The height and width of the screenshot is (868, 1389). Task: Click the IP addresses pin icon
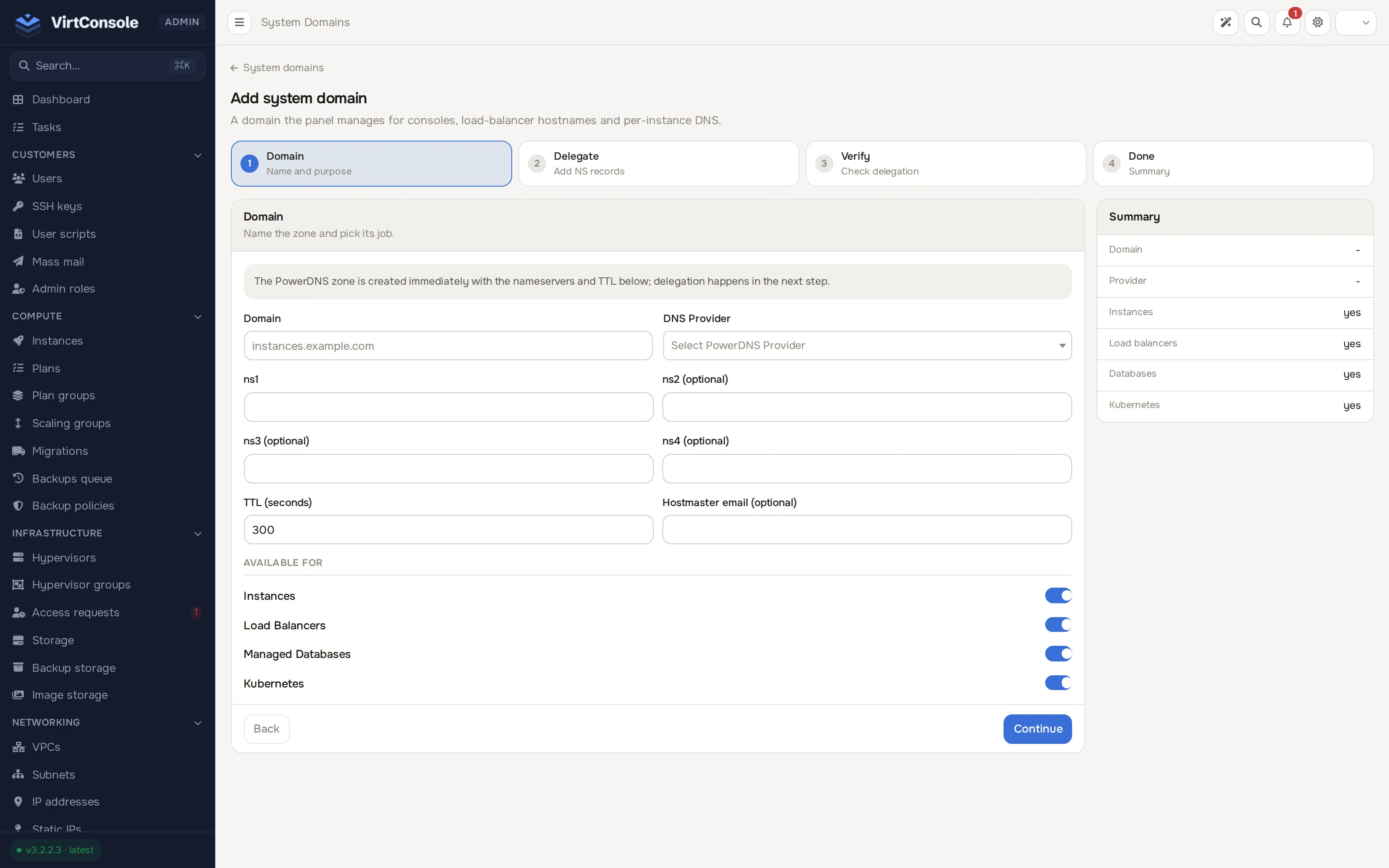(18, 802)
